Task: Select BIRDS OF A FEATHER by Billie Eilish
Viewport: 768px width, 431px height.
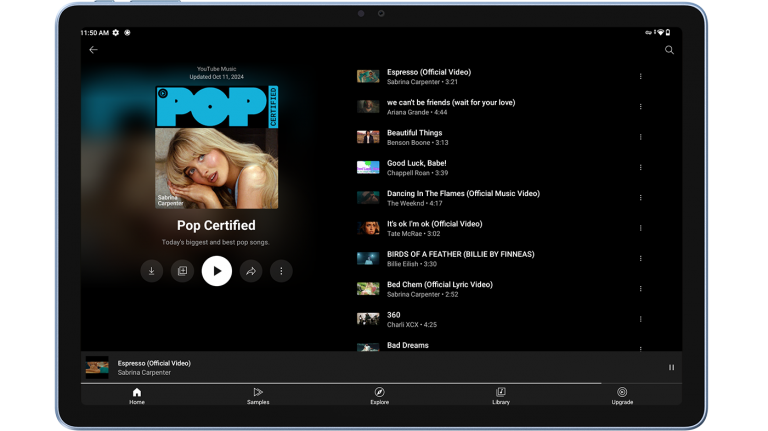Action: 460,258
